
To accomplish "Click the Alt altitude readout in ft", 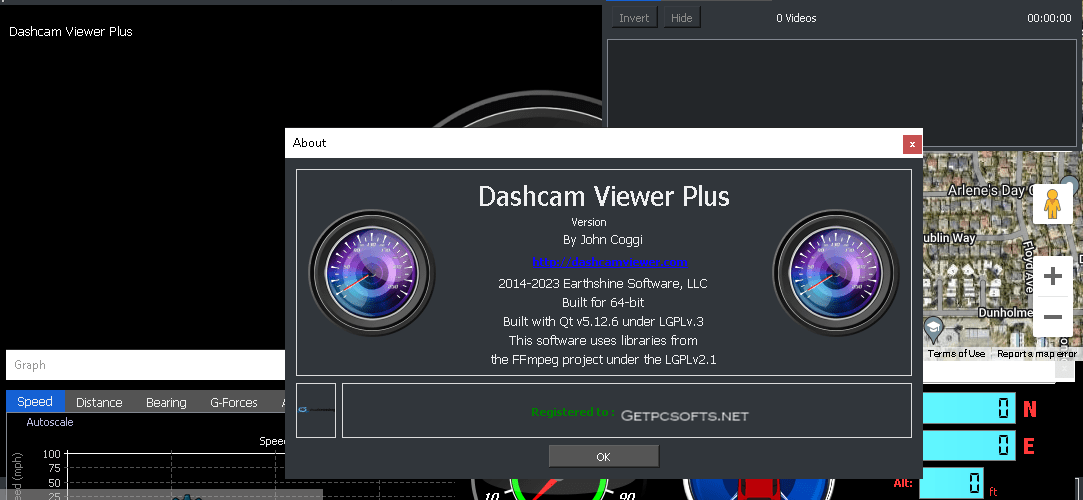I will [x=951, y=483].
